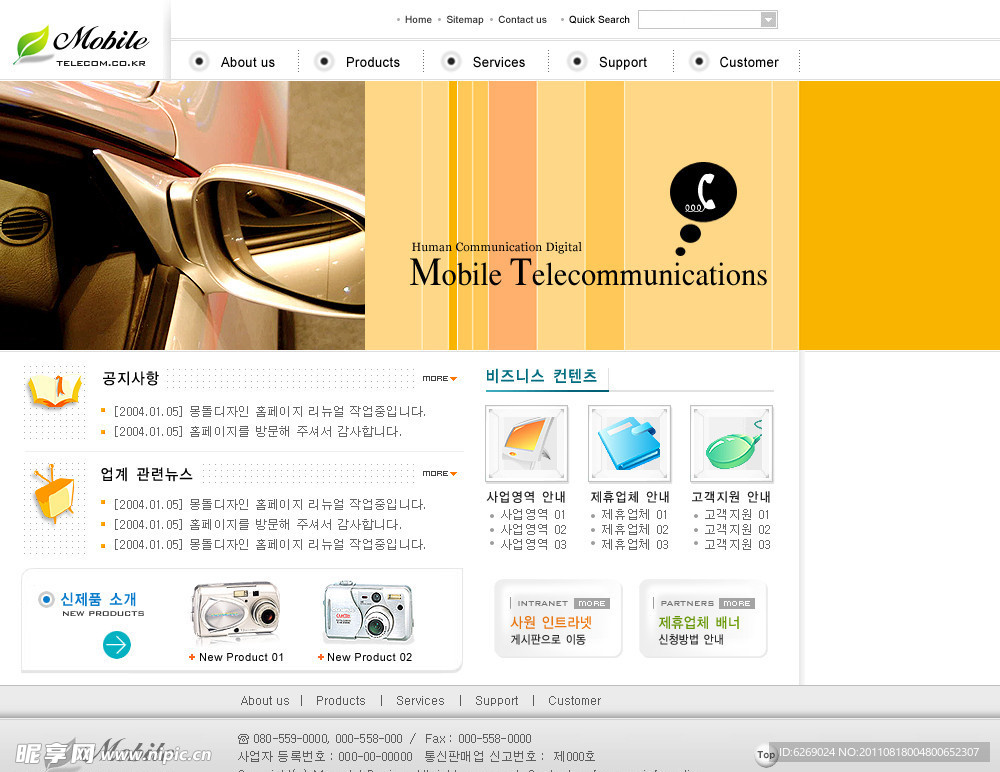The height and width of the screenshot is (772, 1000).
Task: Open the Services main menu
Action: tap(499, 62)
